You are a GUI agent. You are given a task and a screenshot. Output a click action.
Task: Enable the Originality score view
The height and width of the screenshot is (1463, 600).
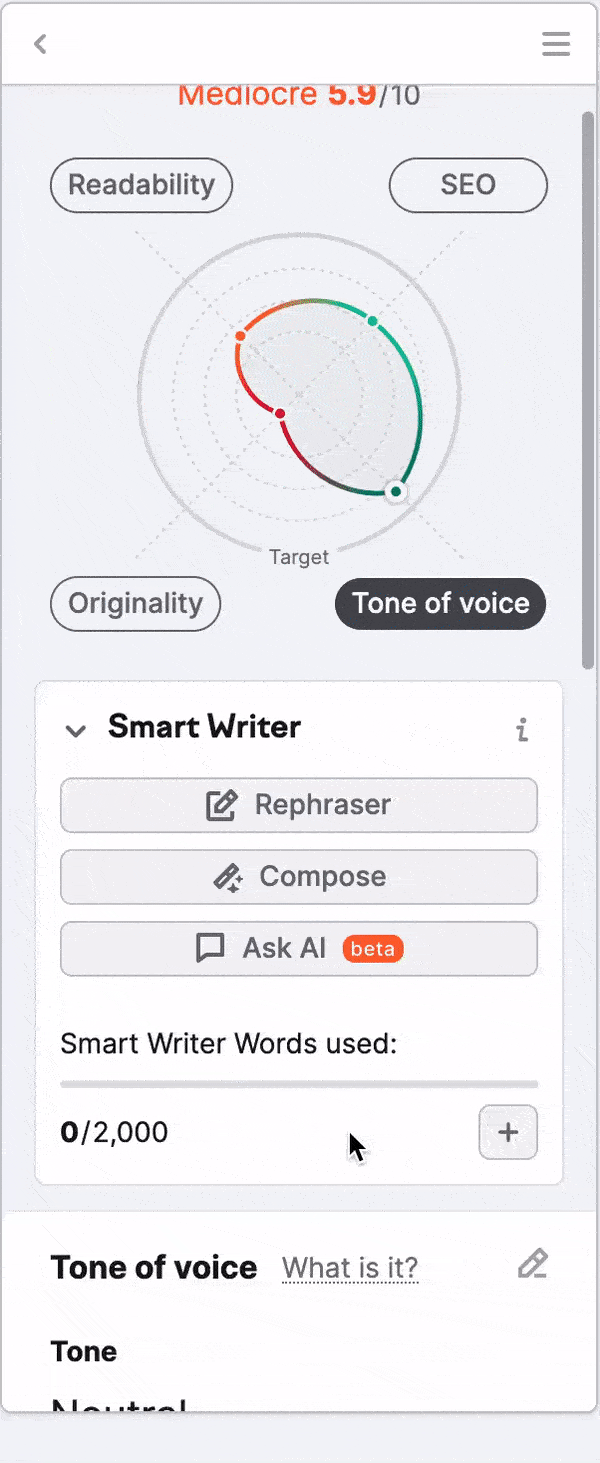[135, 604]
